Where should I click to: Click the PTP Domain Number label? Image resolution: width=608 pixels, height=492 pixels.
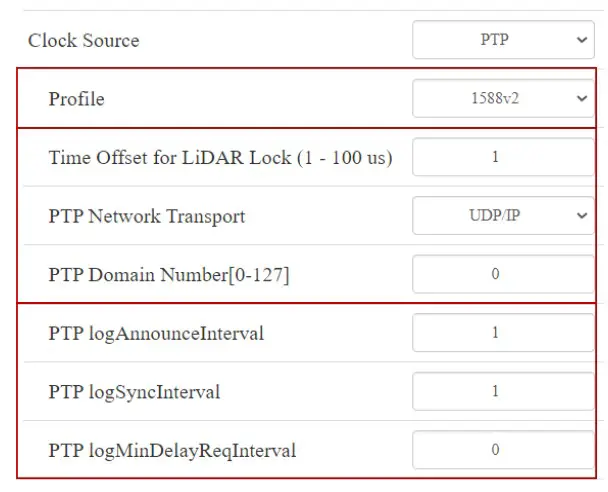tap(168, 275)
